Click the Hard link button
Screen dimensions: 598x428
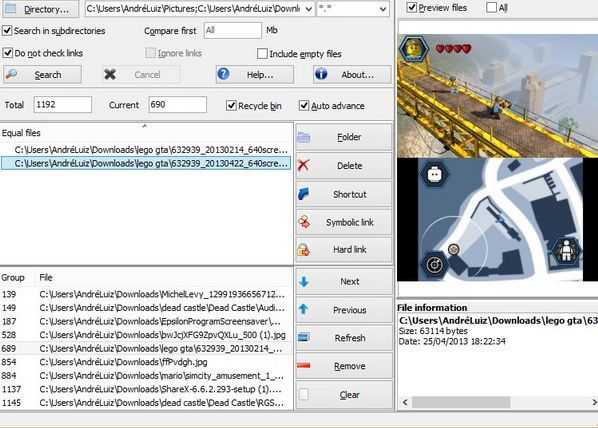coord(344,249)
